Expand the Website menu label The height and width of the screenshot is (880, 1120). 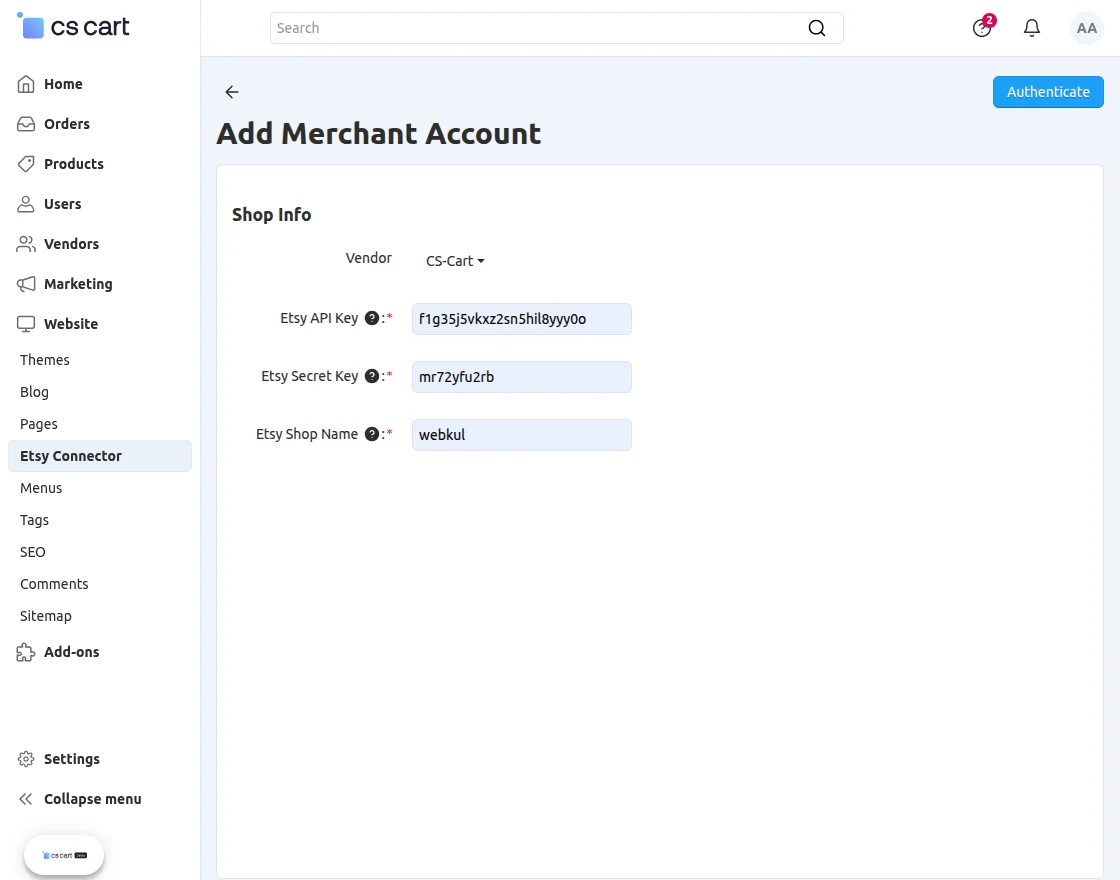71,324
